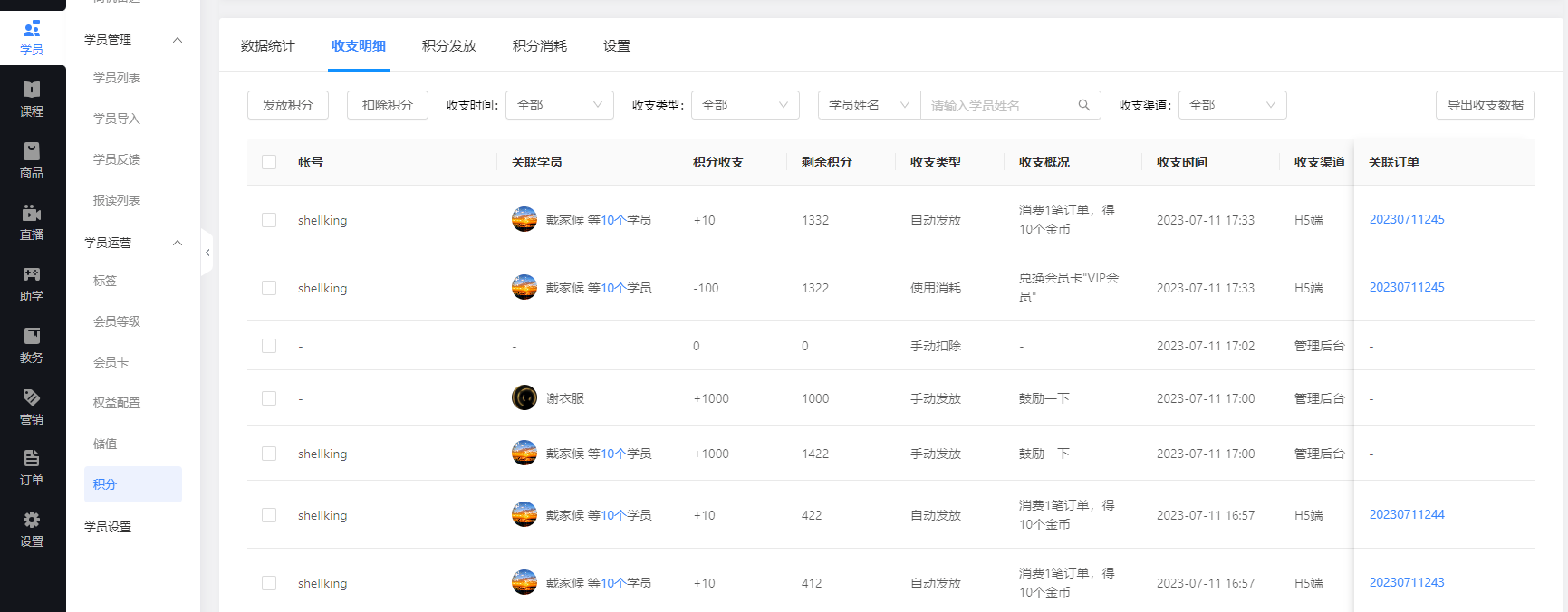Open 会员等级 in the side menu

coord(117,321)
